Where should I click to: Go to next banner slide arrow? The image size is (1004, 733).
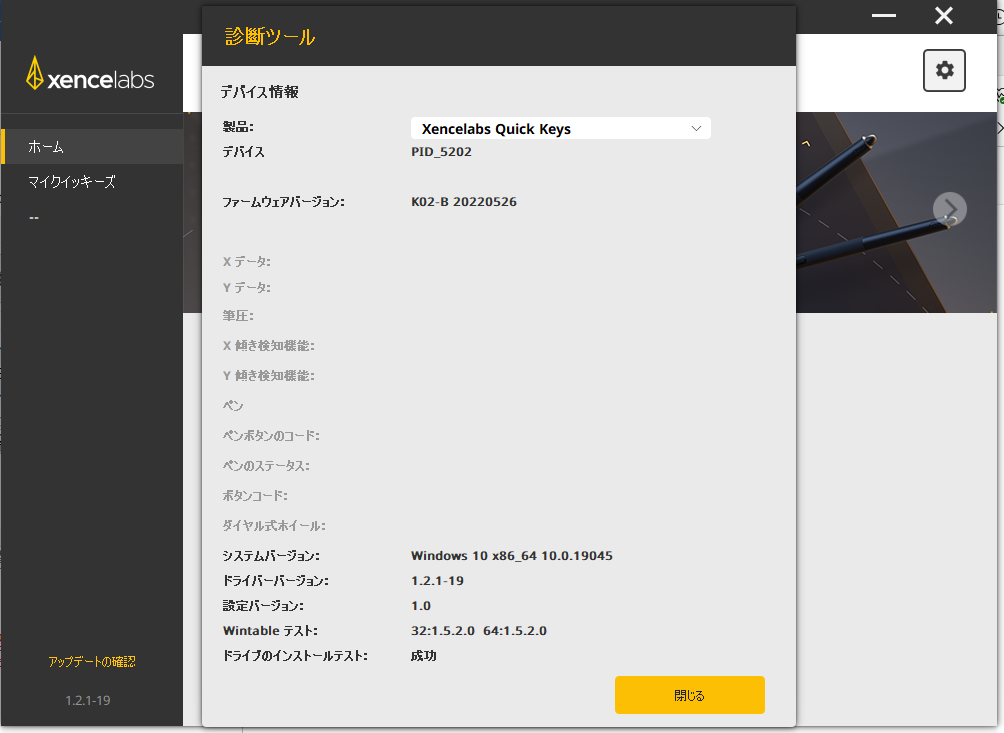click(950, 209)
